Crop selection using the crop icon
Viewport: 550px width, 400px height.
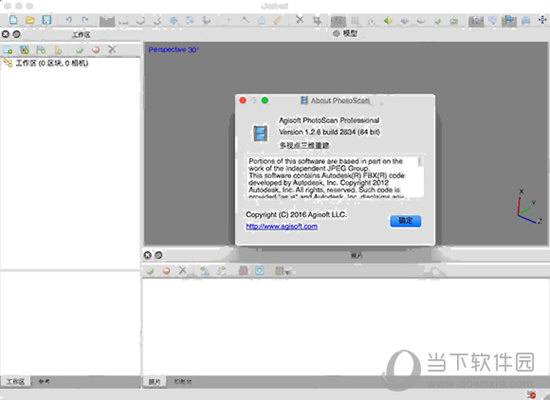coord(317,21)
